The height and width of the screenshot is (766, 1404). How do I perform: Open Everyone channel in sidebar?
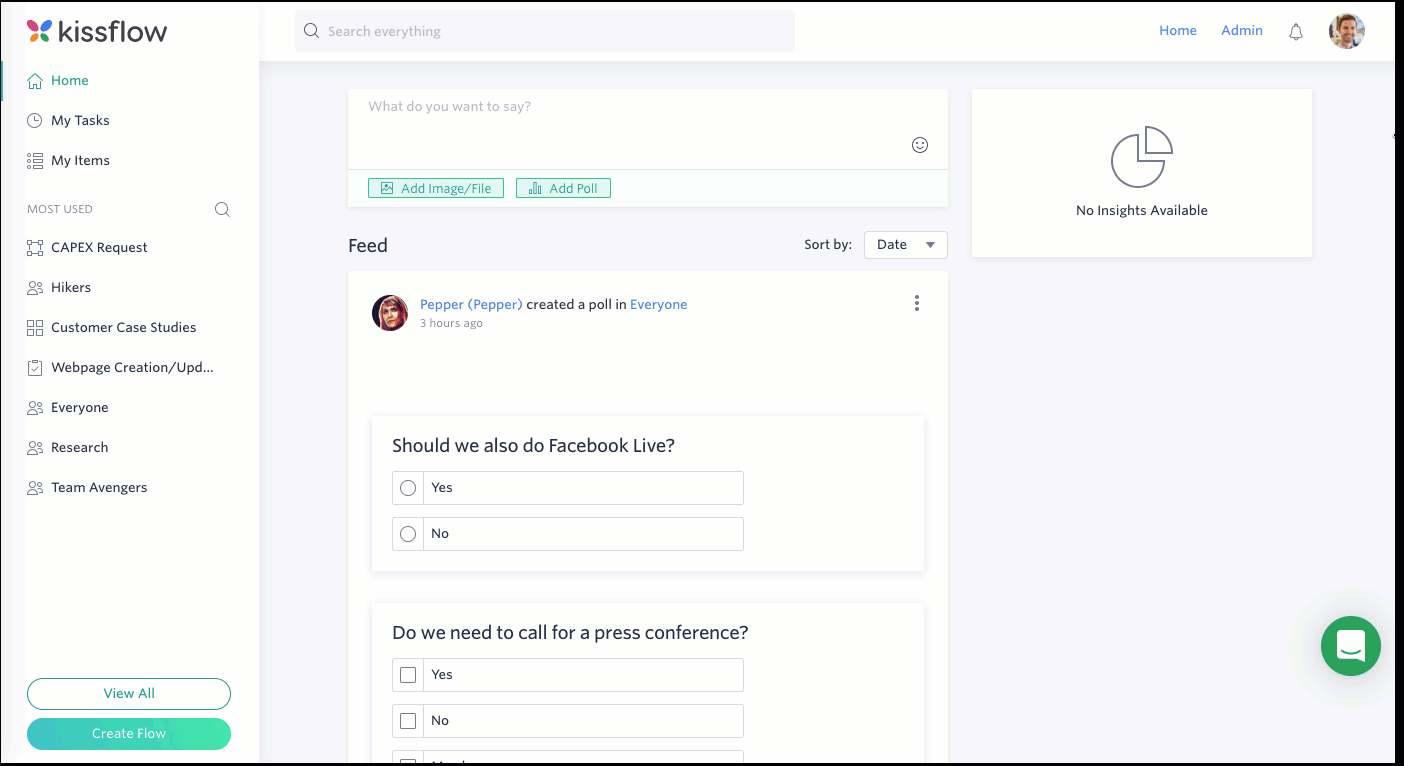tap(79, 408)
